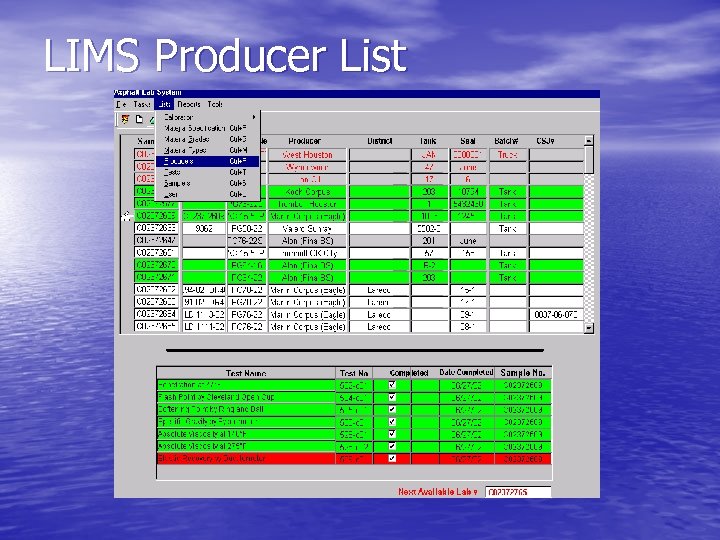Viewport: 720px width, 540px height.
Task: Select the red "West Houston" producer cell
Action: pyautogui.click(x=307, y=155)
